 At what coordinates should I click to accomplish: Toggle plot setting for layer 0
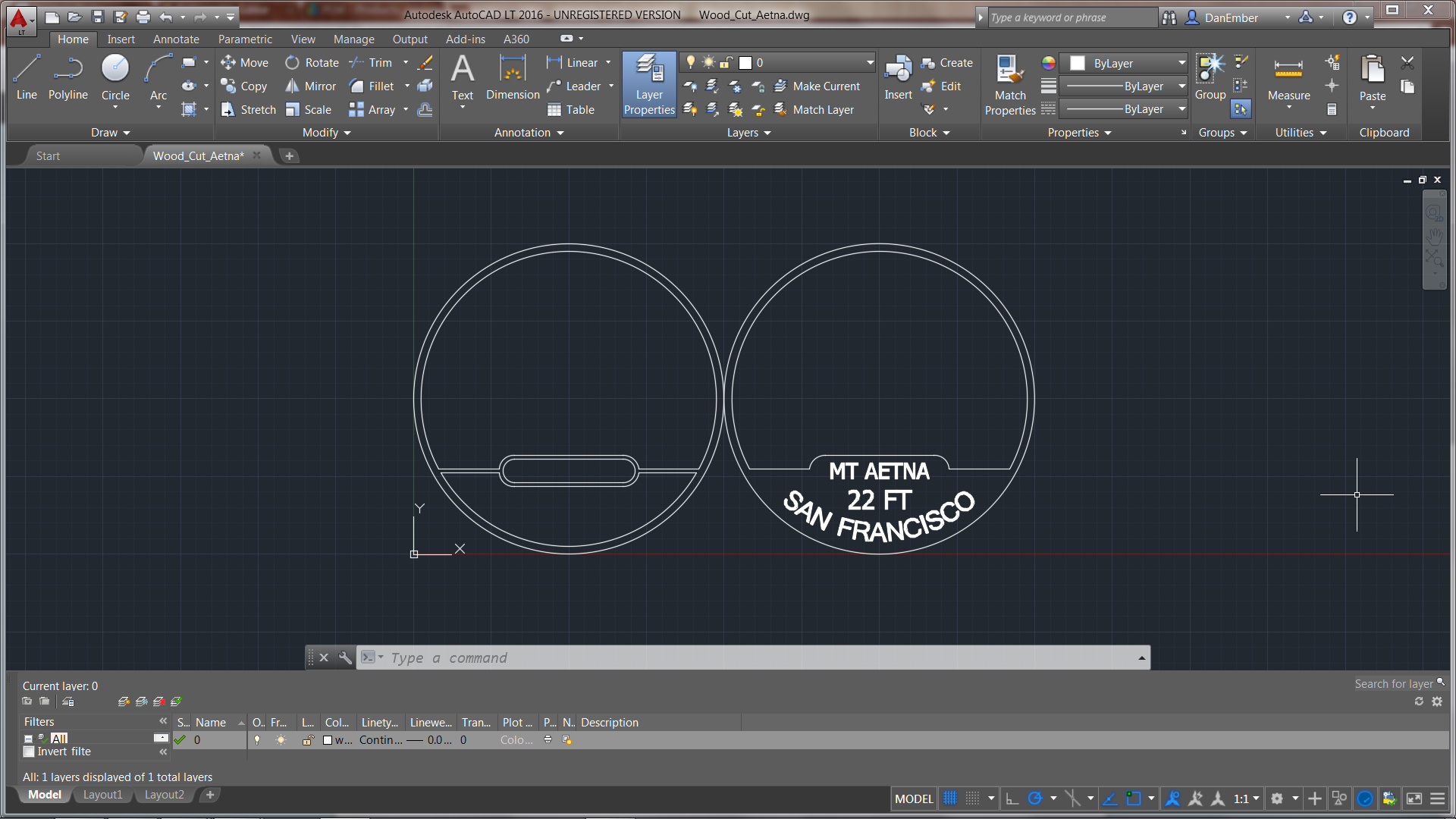tap(548, 740)
